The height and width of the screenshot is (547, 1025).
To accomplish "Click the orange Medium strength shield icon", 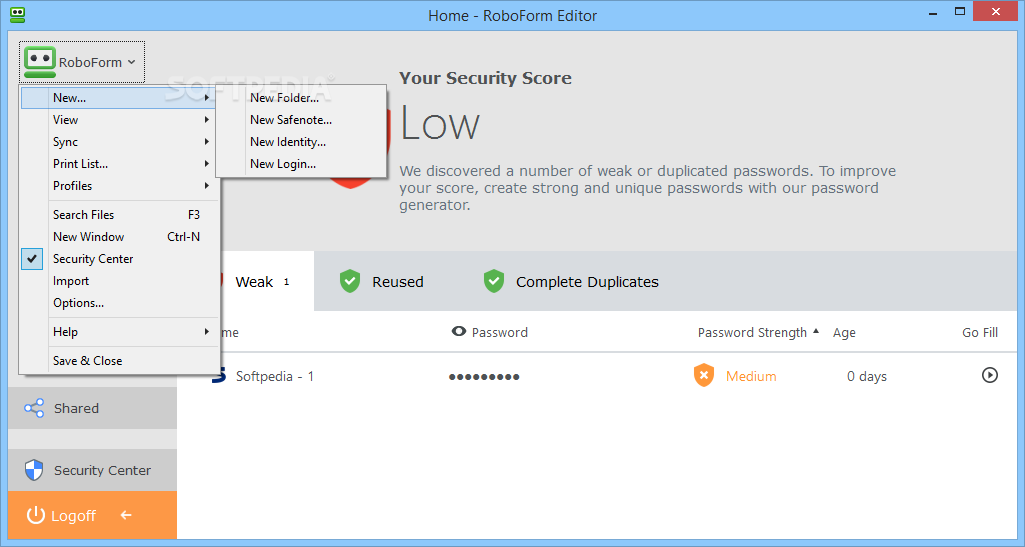I will [x=703, y=376].
